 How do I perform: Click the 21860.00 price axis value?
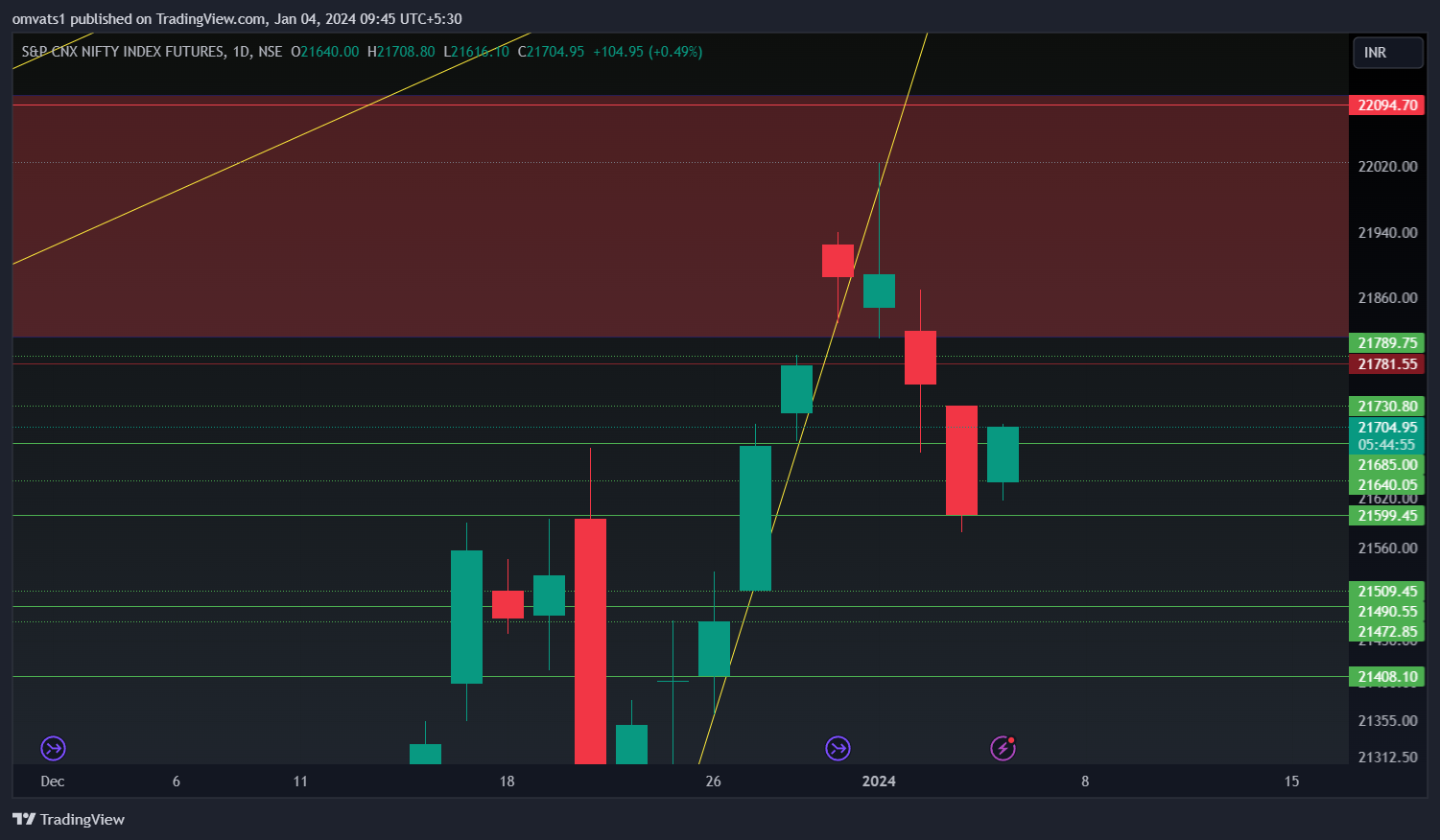[x=1387, y=298]
